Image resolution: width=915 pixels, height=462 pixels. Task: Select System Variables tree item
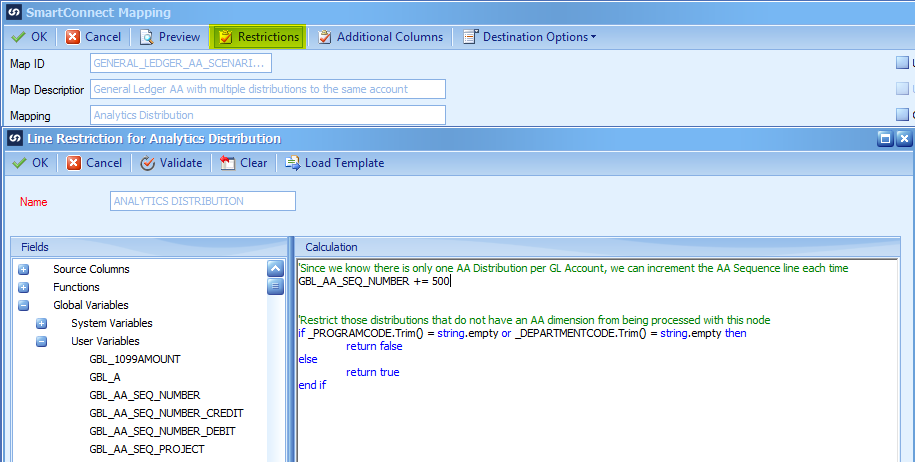(111, 323)
